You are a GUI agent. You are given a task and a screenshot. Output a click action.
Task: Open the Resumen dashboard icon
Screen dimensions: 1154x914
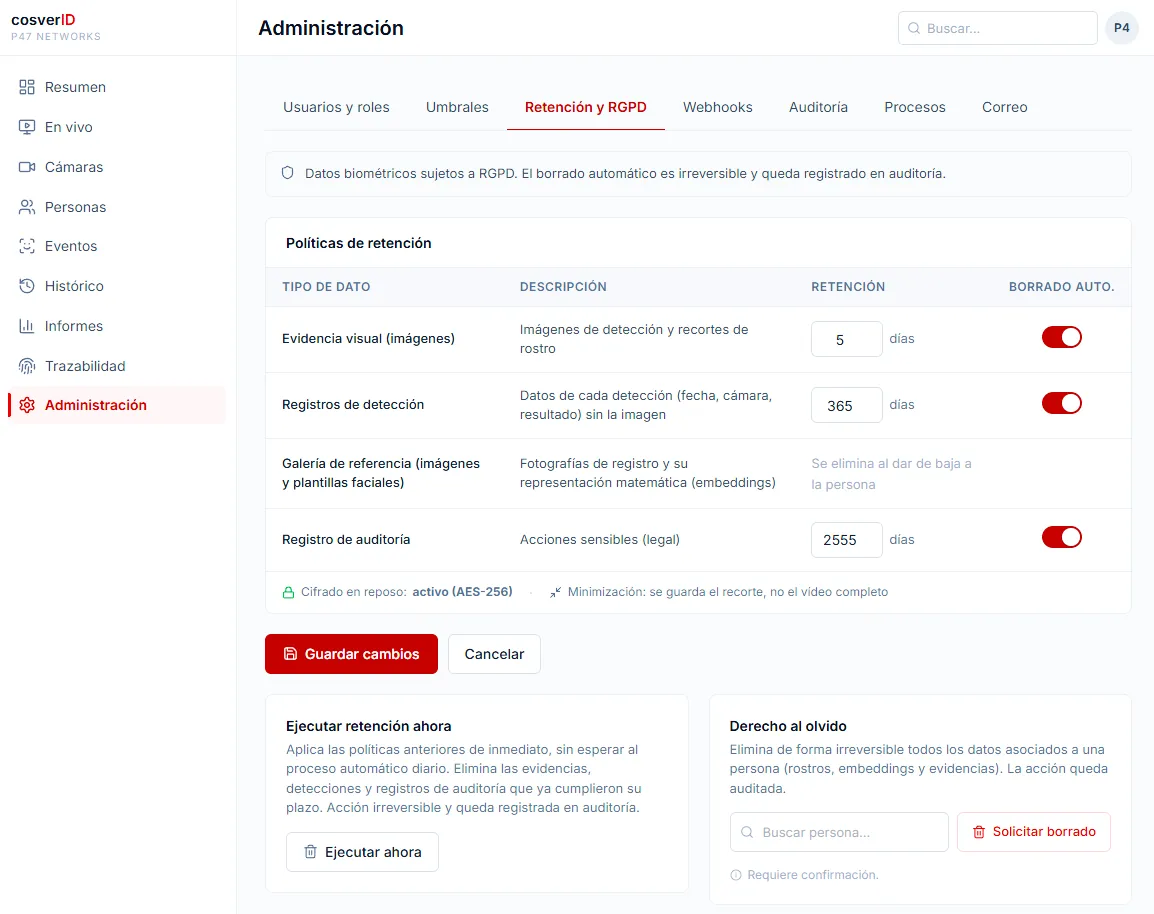(x=26, y=87)
